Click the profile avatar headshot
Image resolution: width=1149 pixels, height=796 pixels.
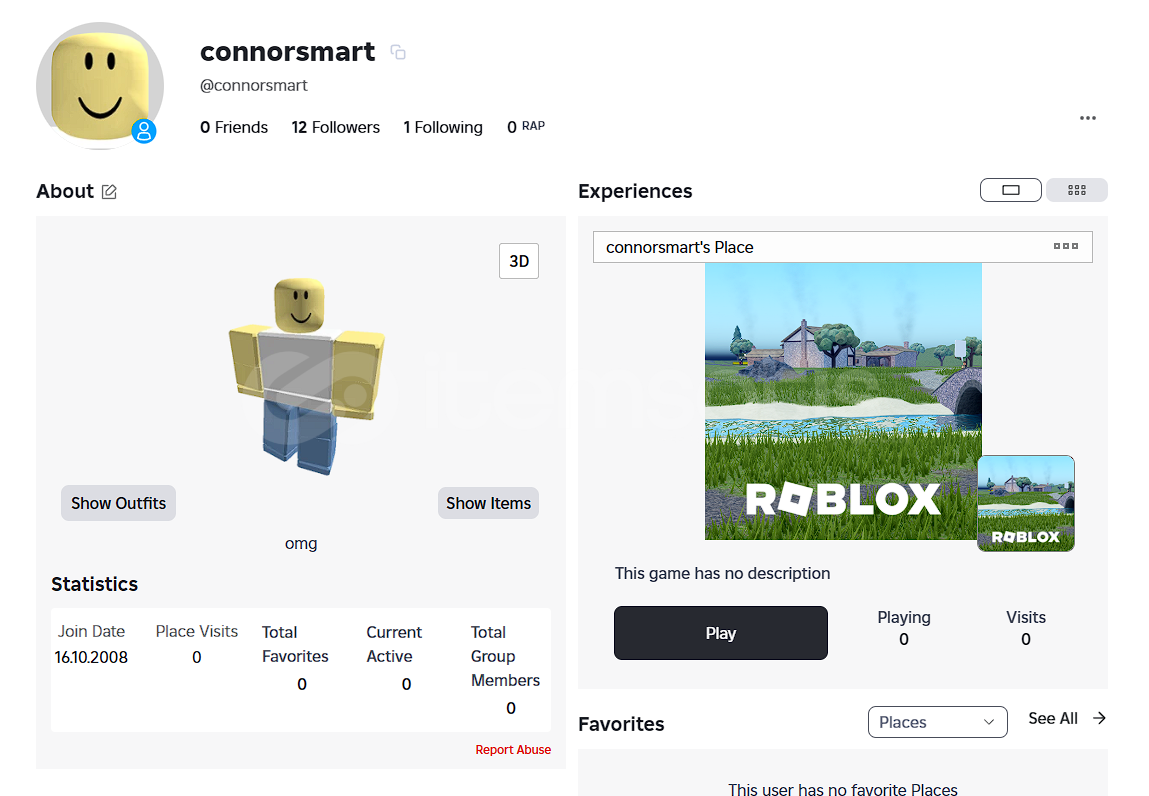pos(100,86)
